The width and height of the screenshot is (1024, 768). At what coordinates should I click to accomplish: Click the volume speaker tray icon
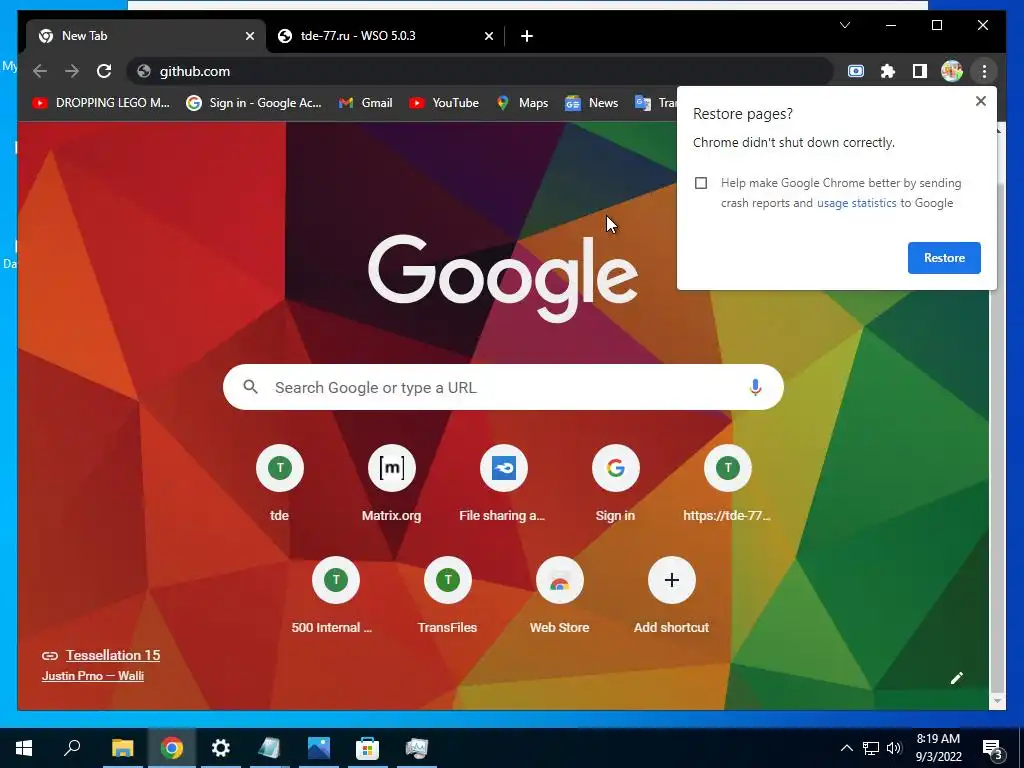click(x=894, y=748)
